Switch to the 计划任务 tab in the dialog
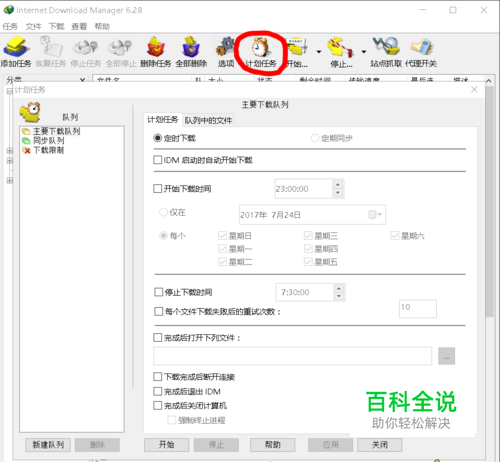This screenshot has width=500, height=462. (163, 120)
